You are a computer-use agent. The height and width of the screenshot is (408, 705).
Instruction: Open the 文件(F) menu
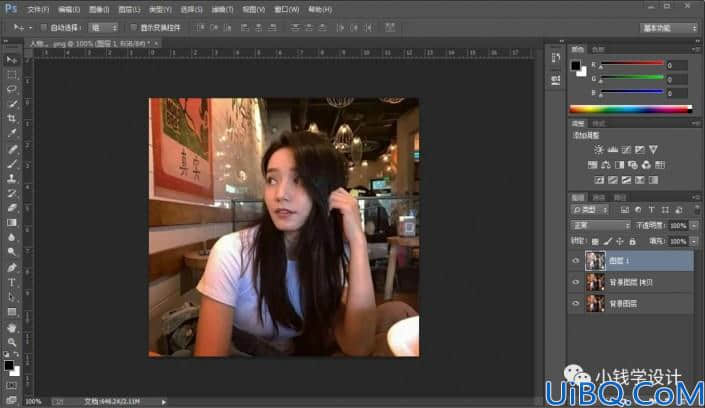(x=38, y=9)
